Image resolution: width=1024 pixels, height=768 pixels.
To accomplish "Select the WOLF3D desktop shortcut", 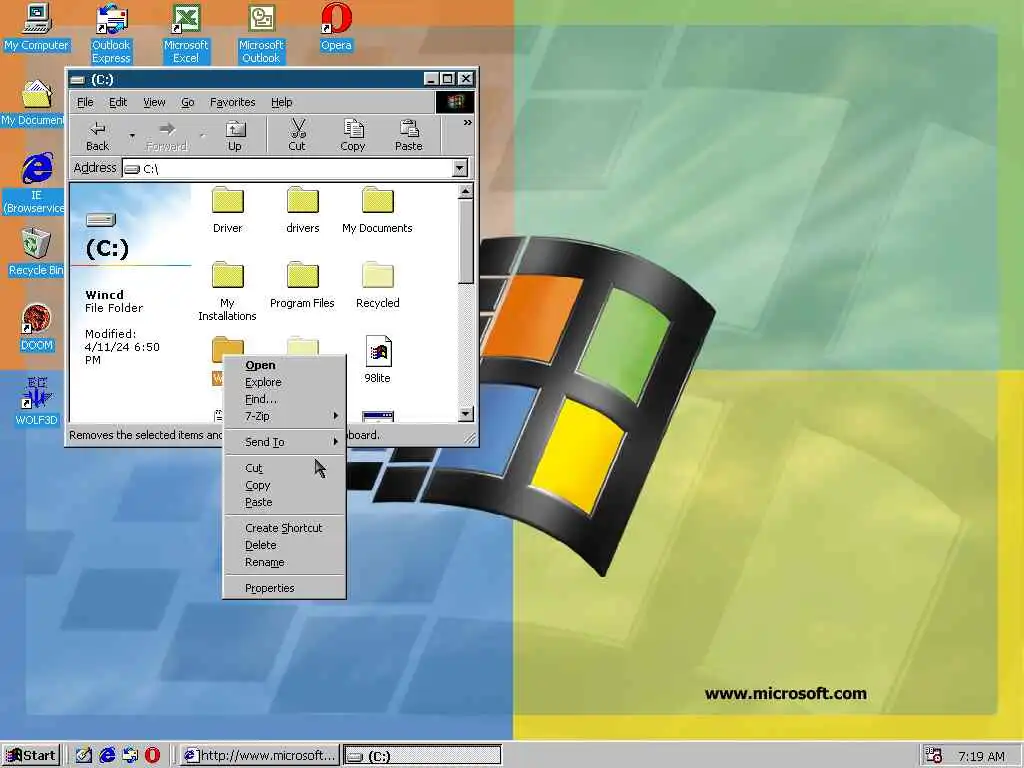I will [37, 402].
